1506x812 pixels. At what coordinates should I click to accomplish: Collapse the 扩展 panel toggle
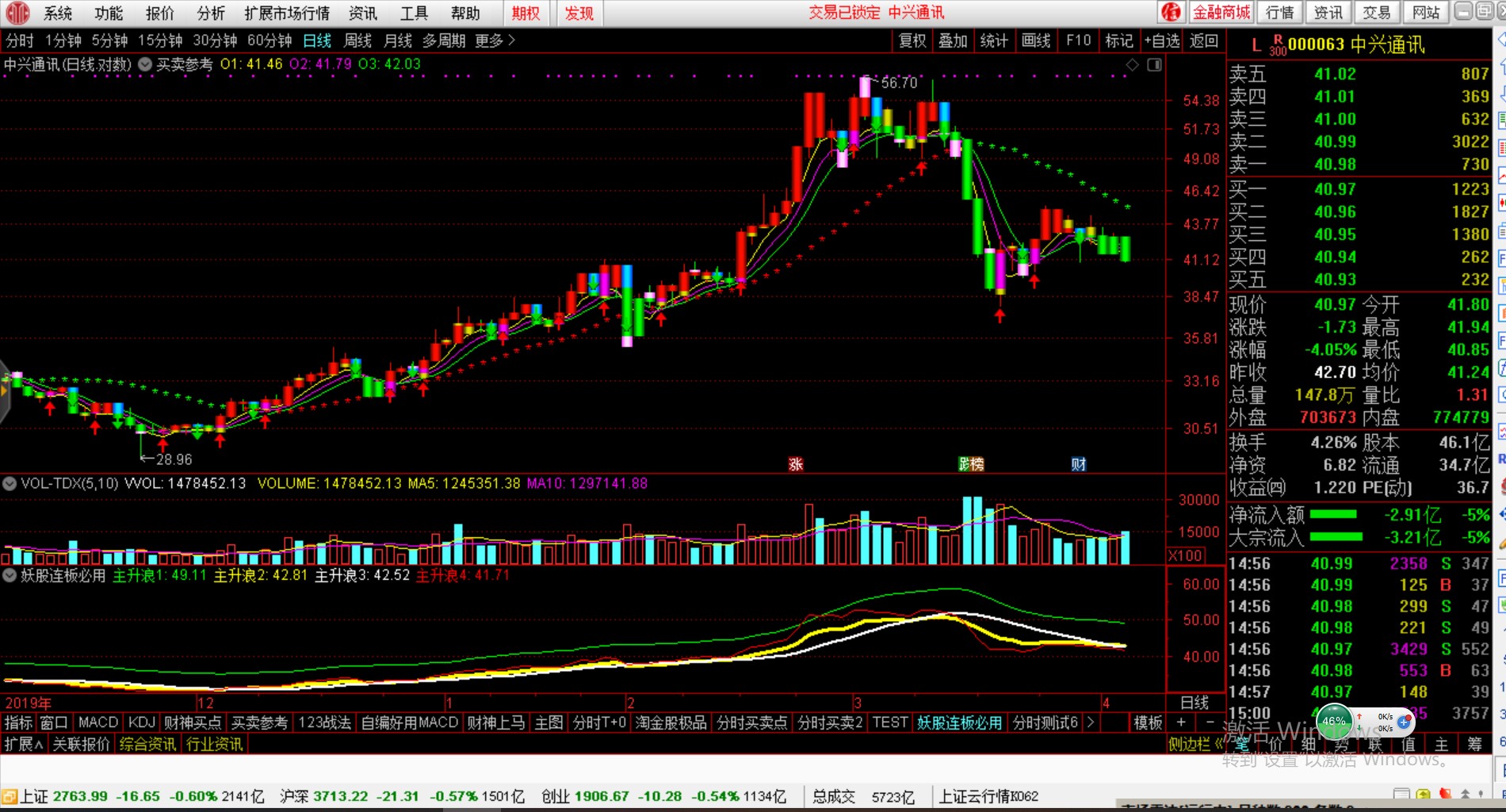[x=24, y=744]
